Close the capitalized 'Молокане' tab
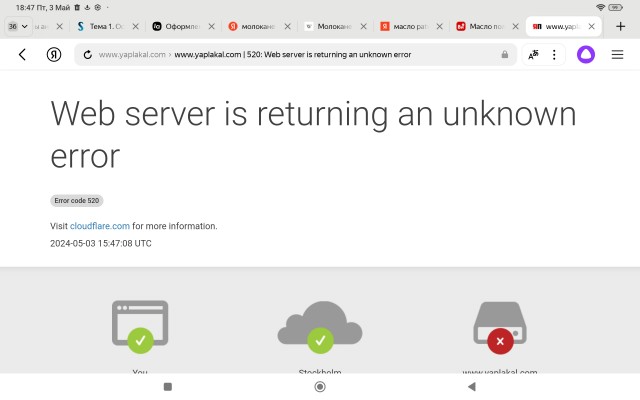The width and height of the screenshot is (640, 400). 364,27
